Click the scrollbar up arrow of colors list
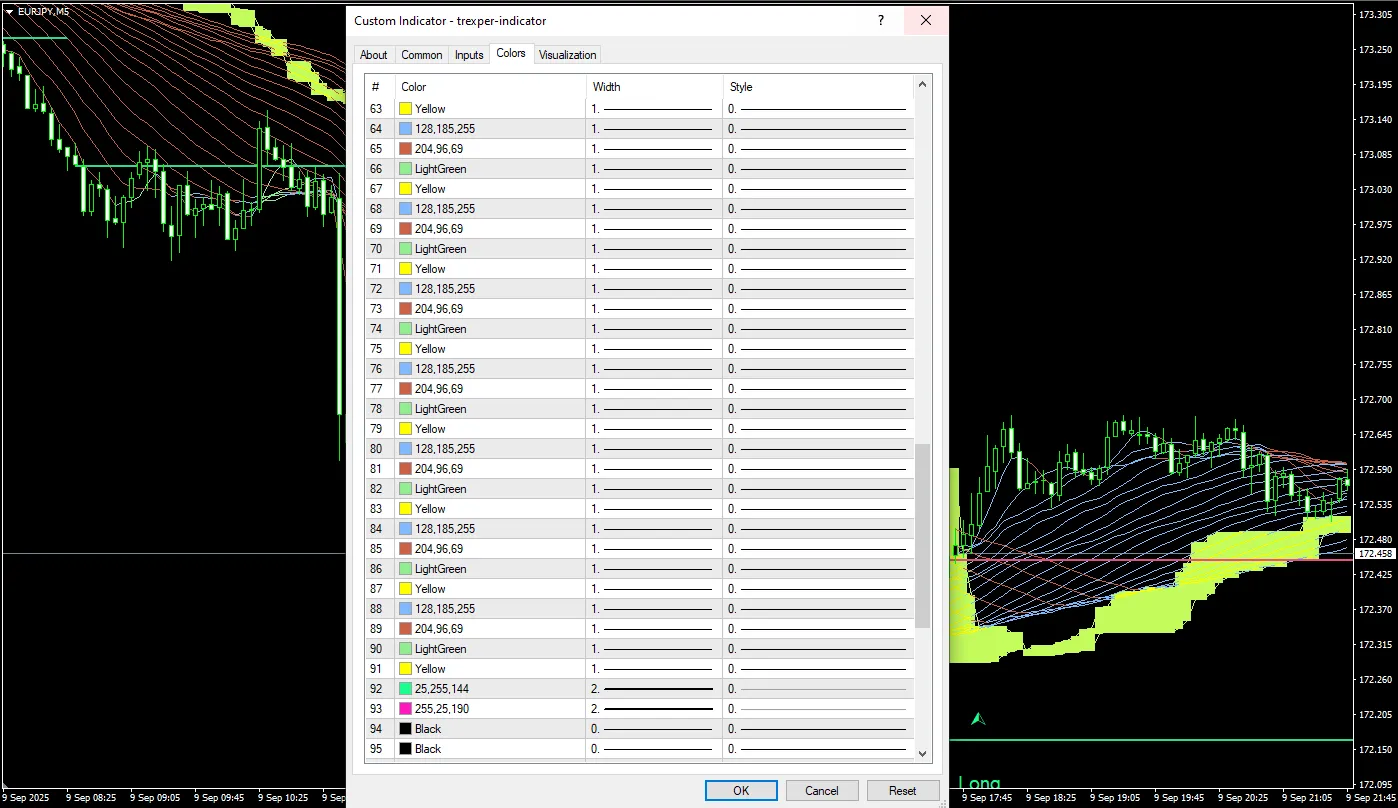 (923, 85)
